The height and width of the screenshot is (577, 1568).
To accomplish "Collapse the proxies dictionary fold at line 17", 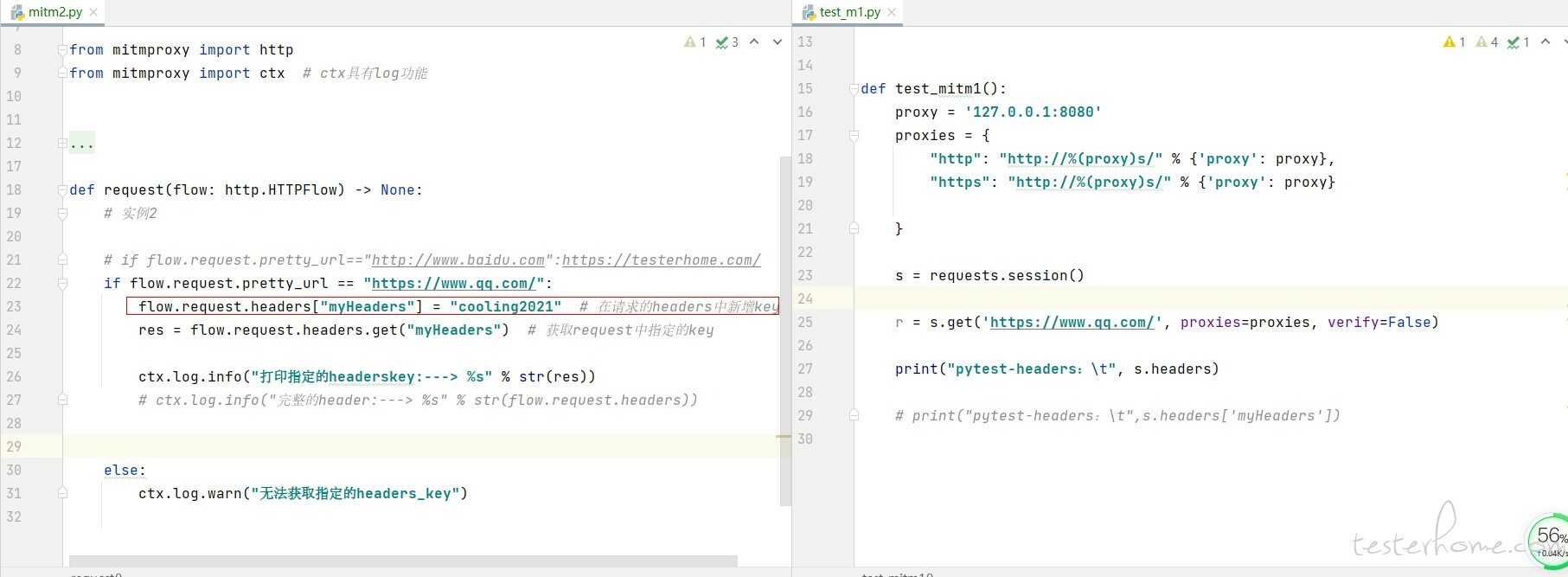I will point(854,135).
